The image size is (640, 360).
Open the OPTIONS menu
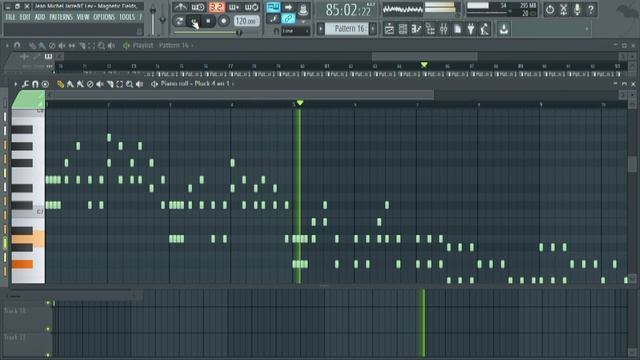(x=104, y=17)
